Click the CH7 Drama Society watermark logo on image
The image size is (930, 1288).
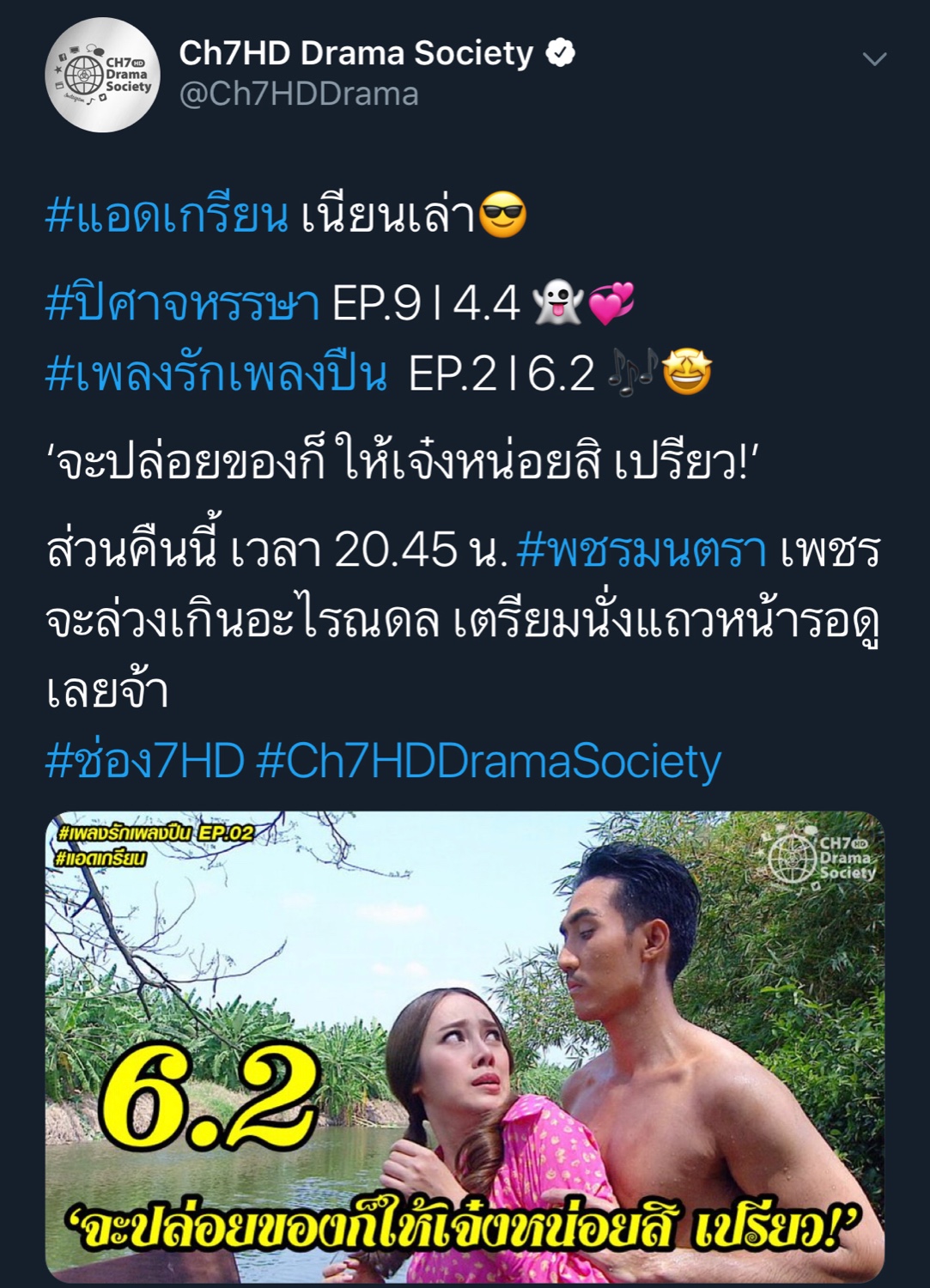click(x=823, y=859)
